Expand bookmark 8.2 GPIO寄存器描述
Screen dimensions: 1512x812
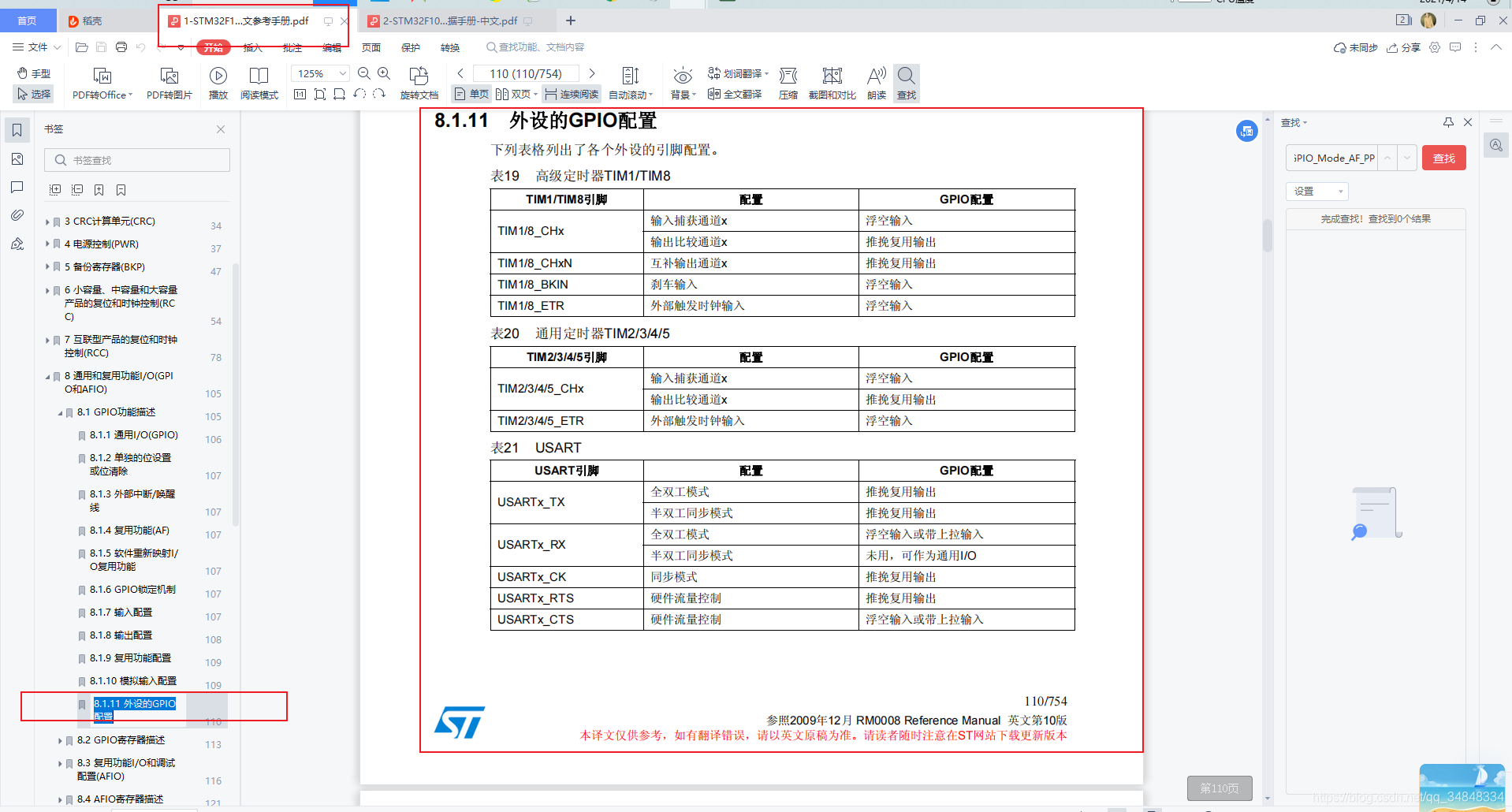coord(60,740)
